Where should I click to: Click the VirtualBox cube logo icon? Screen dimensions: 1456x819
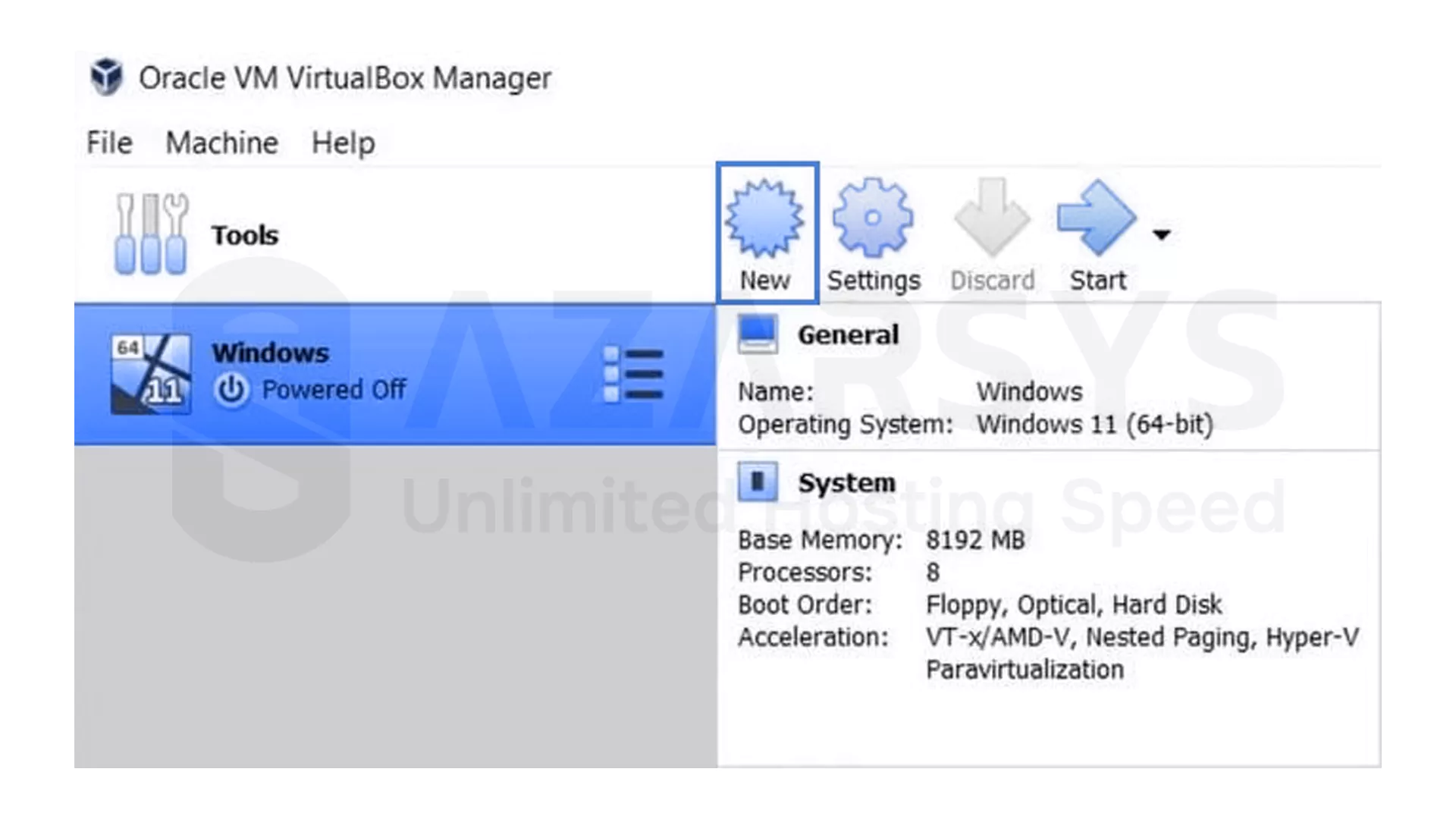coord(107,77)
